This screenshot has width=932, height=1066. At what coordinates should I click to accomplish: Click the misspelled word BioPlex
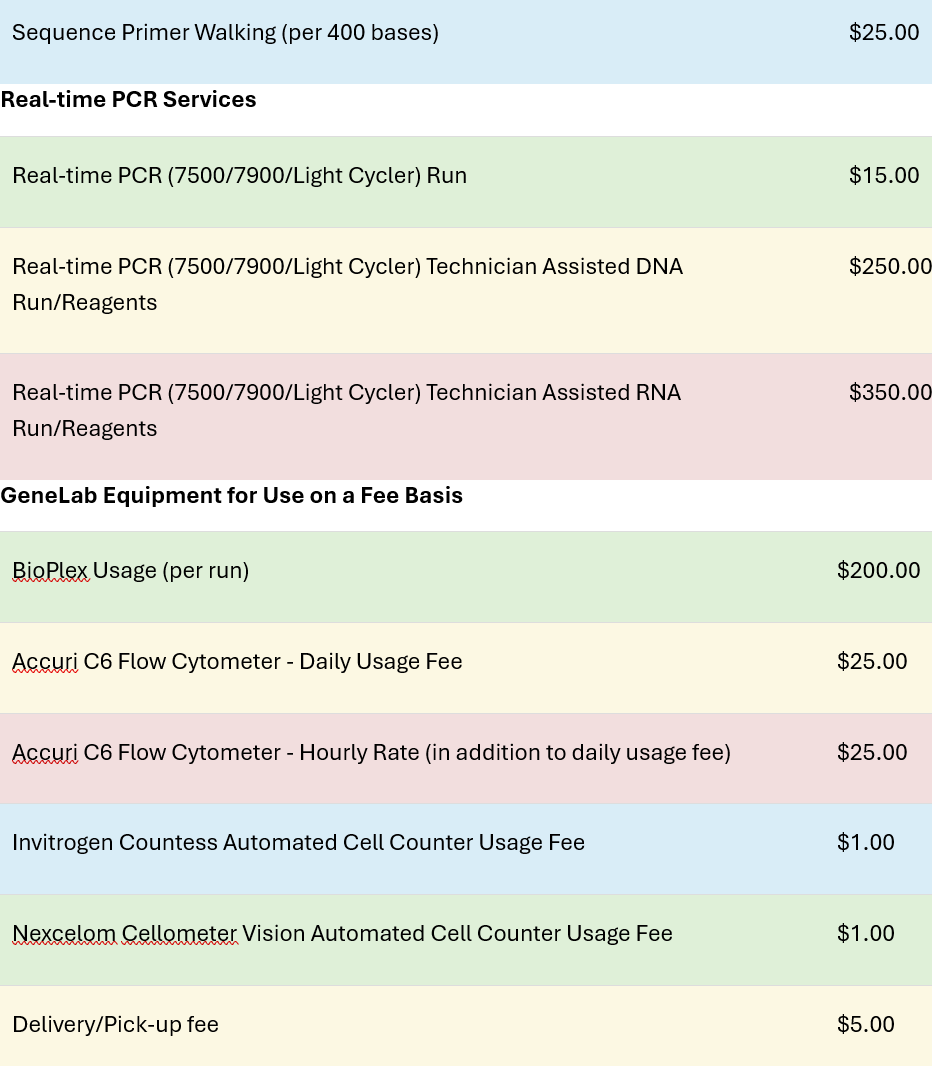50,571
